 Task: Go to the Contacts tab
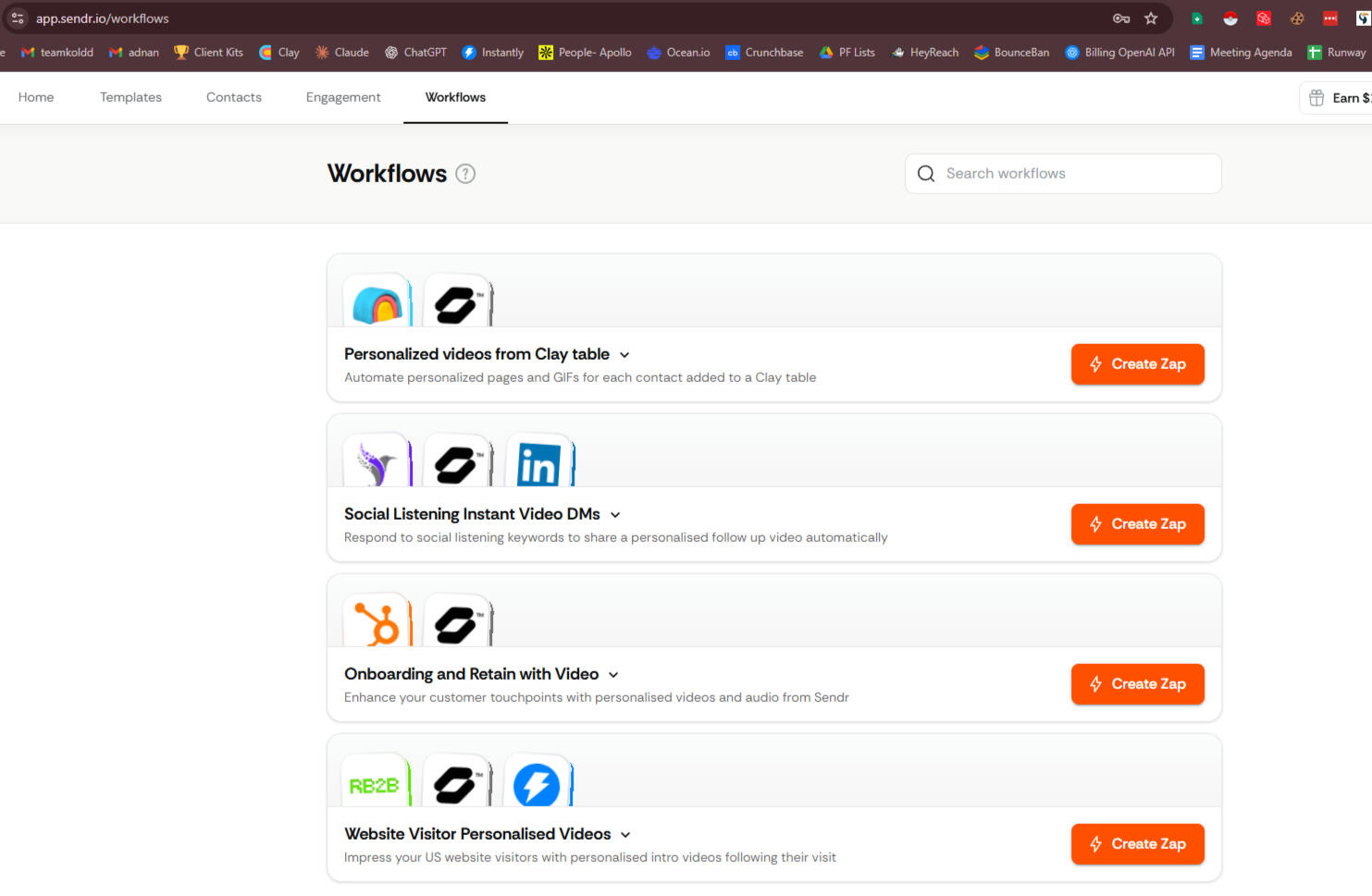click(234, 97)
